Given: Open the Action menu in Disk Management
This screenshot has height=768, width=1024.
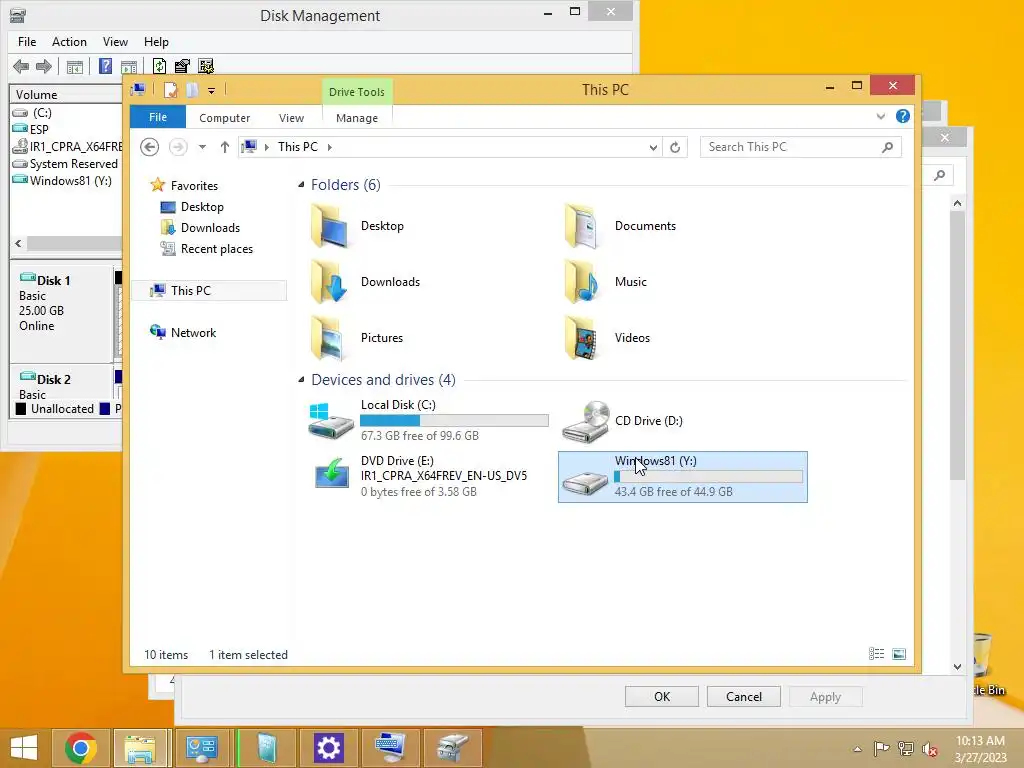Looking at the screenshot, I should 69,42.
